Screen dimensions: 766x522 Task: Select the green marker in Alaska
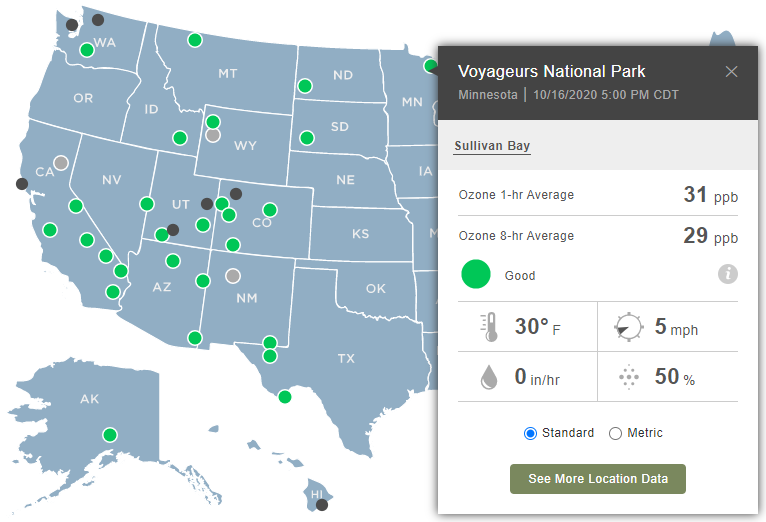(110, 435)
